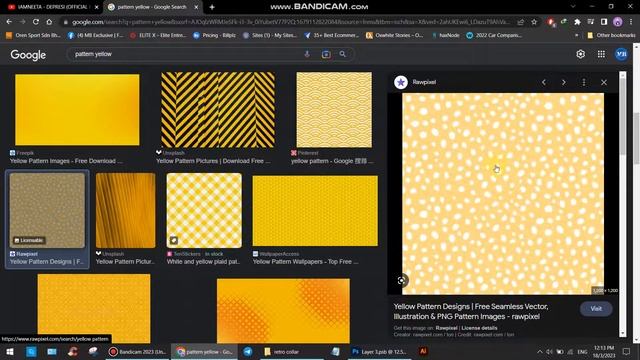The image size is (640, 360).
Task: Close the Rawpixel image preview panel
Action: click(604, 82)
